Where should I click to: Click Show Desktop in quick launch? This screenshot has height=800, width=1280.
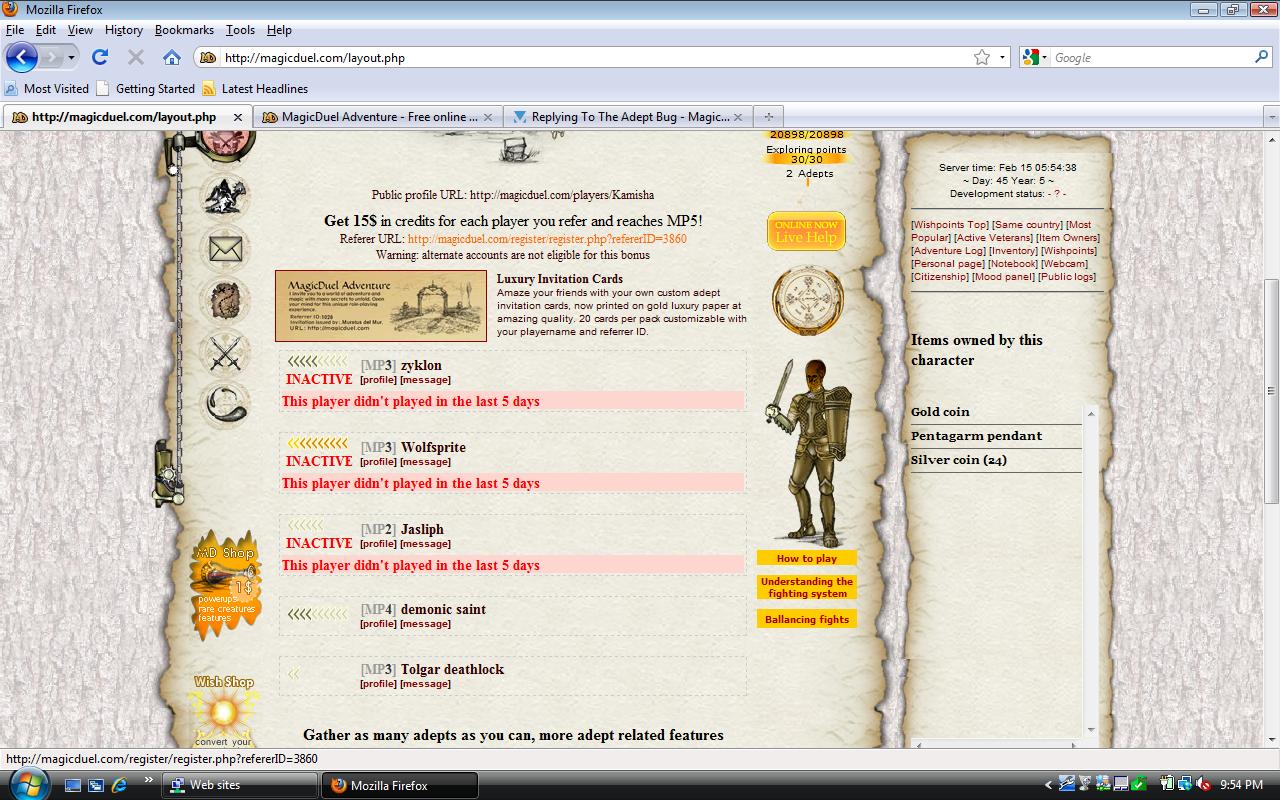pyautogui.click(x=73, y=785)
